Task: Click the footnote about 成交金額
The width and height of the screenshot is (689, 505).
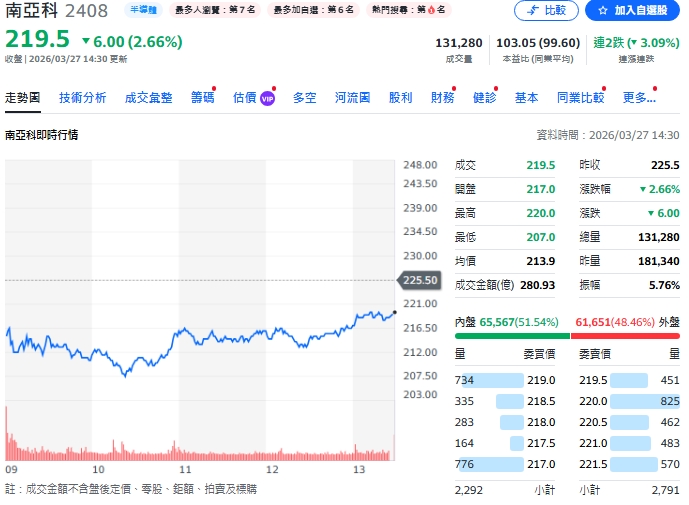Action: (x=131, y=489)
